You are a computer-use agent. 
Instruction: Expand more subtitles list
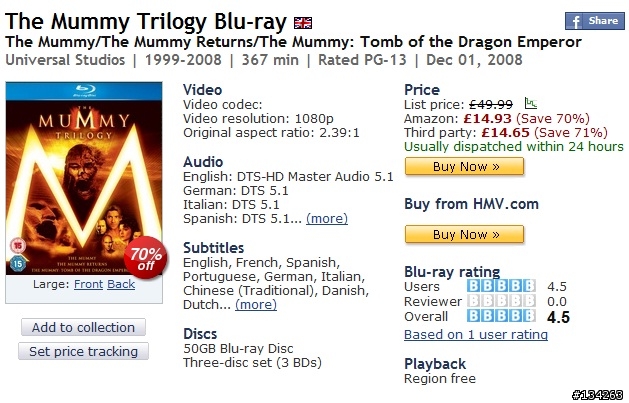click(256, 304)
